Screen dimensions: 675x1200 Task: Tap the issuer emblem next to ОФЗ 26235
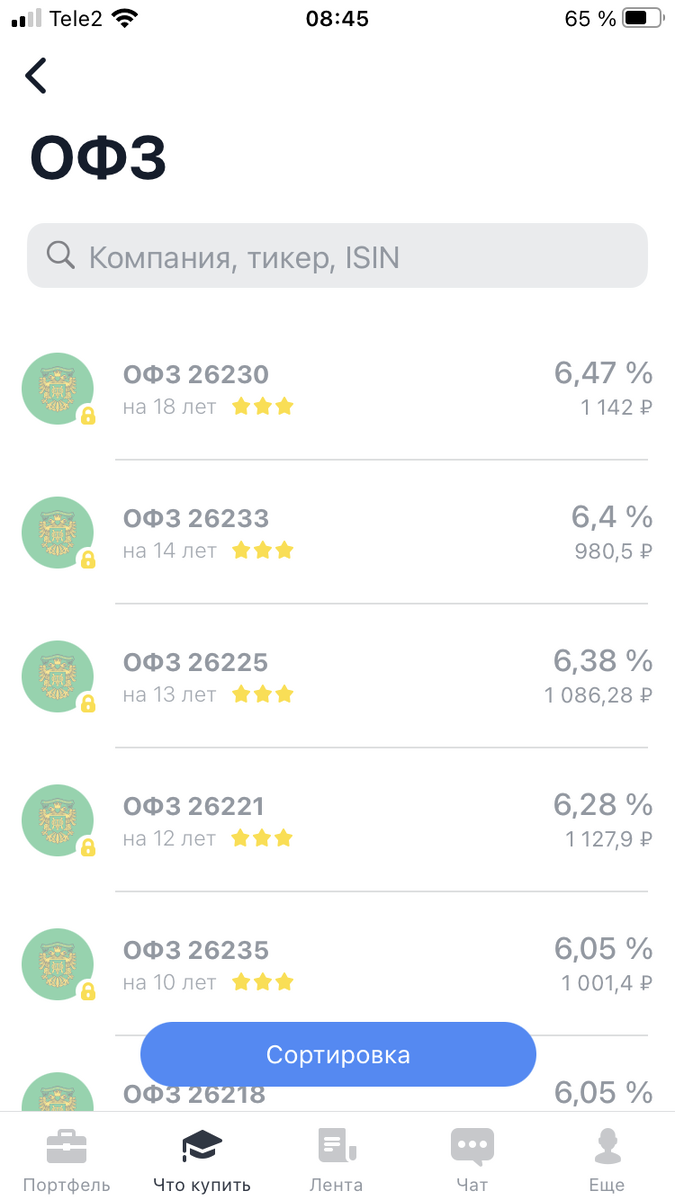tap(57, 963)
